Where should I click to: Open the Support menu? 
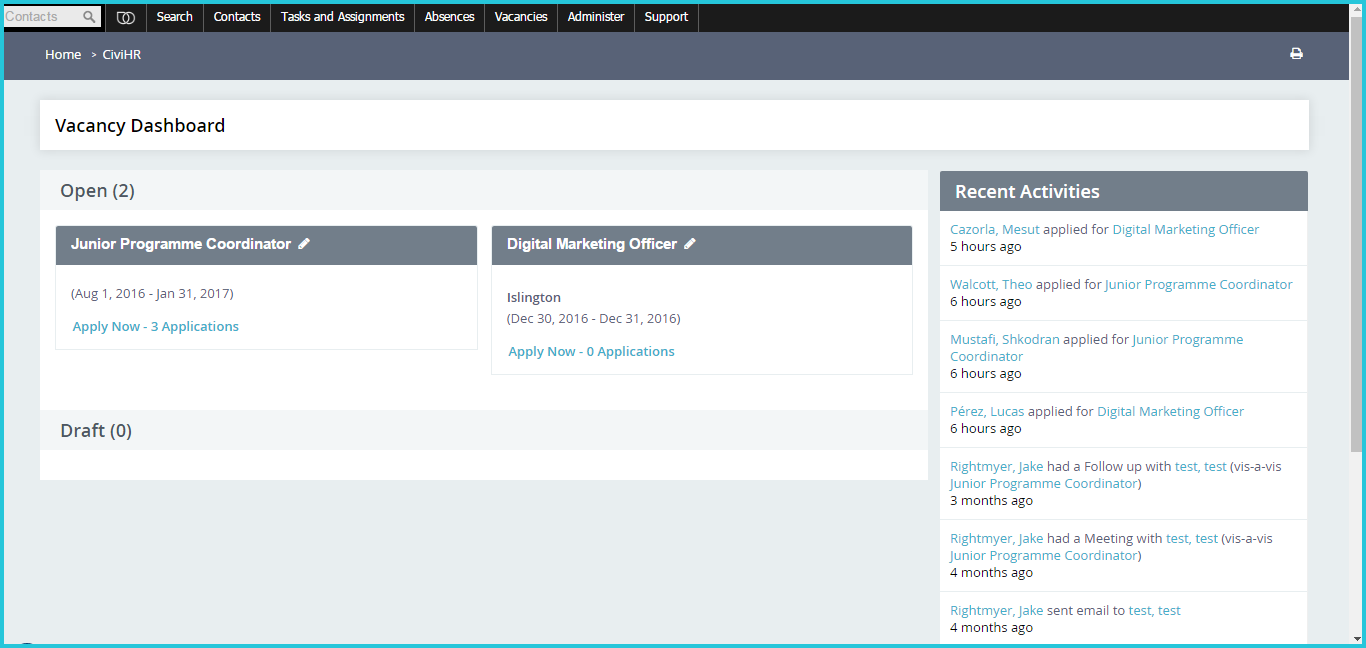pyautogui.click(x=666, y=17)
